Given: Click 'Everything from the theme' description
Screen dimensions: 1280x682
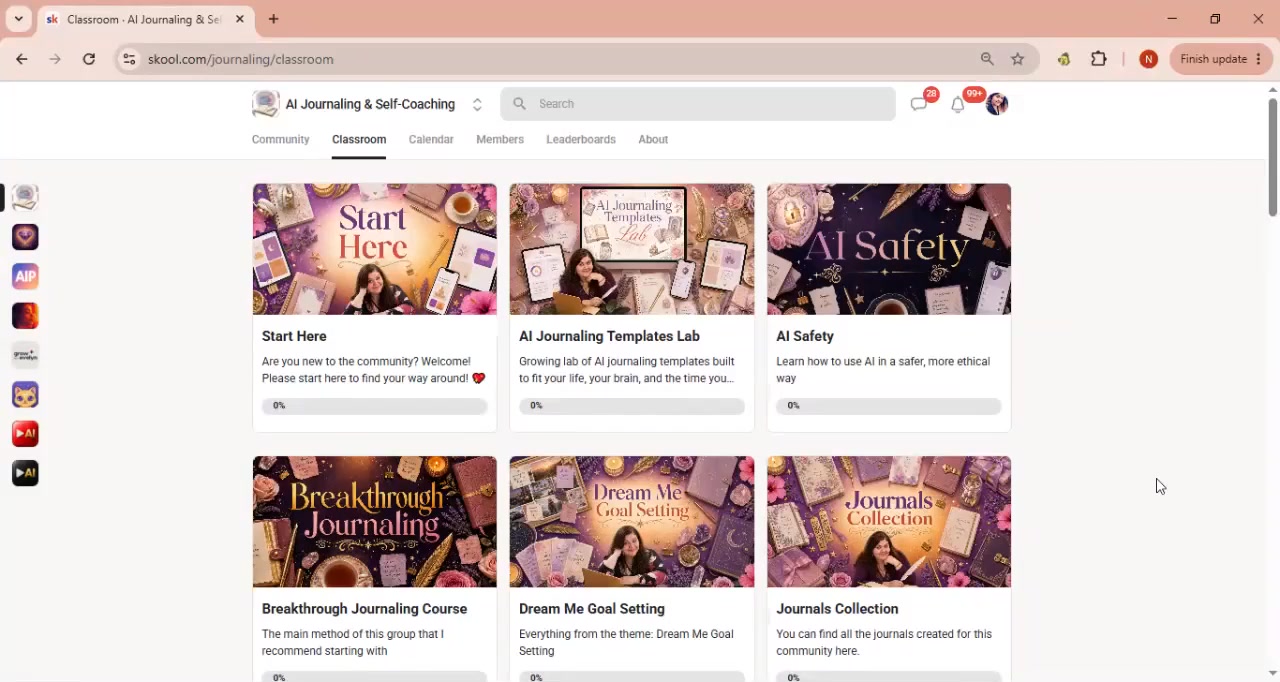Looking at the screenshot, I should point(626,642).
